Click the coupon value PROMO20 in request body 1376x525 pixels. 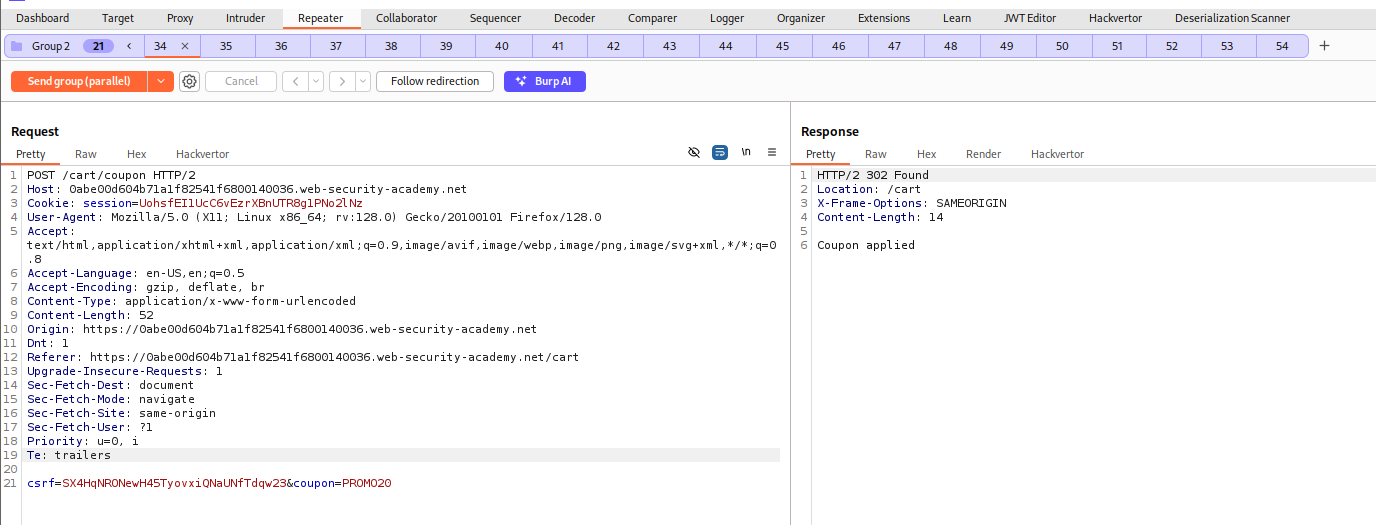pos(366,483)
